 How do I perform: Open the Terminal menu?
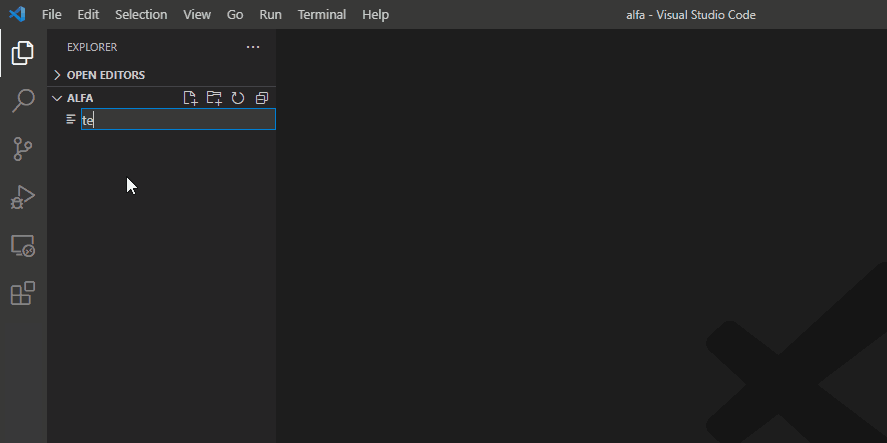(x=321, y=15)
